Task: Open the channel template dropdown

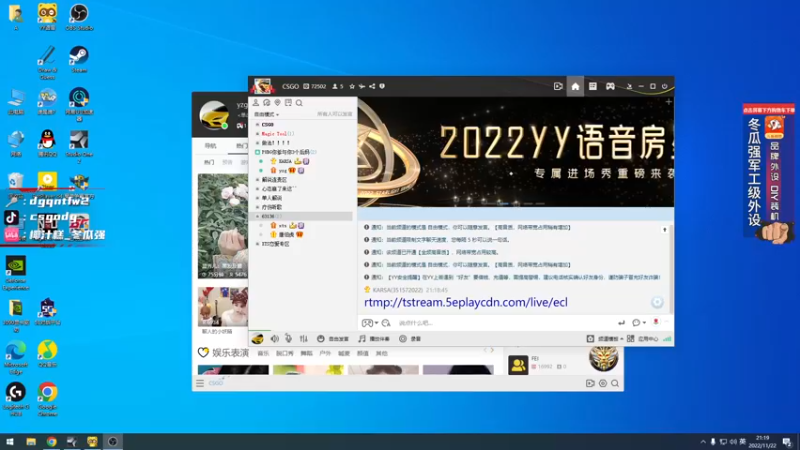Action: (x=605, y=339)
